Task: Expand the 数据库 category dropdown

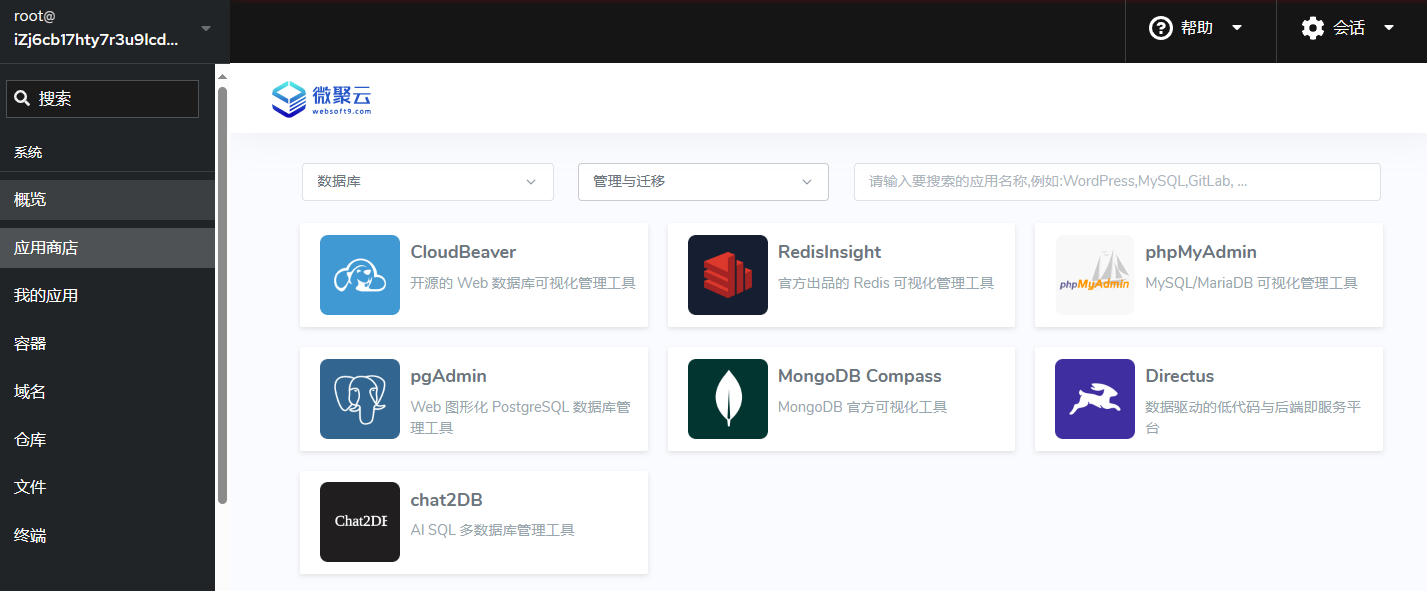Action: point(427,182)
